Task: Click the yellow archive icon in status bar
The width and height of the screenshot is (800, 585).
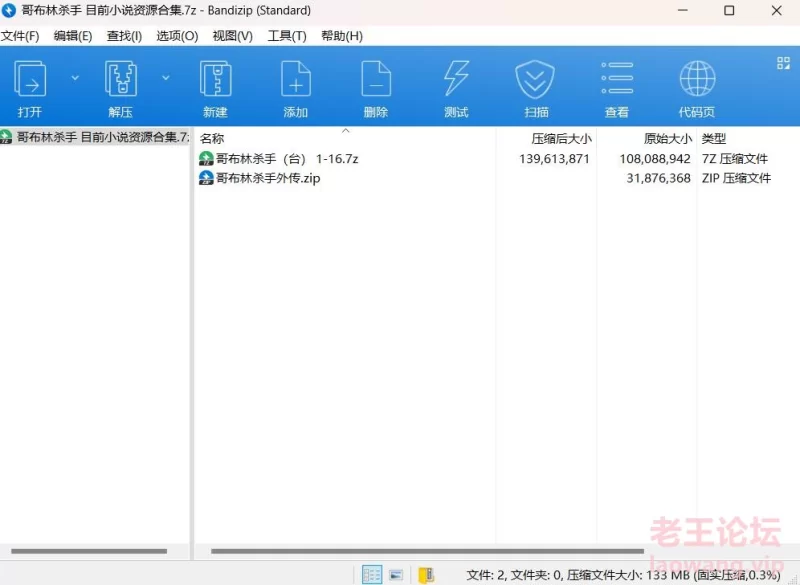Action: 426,575
